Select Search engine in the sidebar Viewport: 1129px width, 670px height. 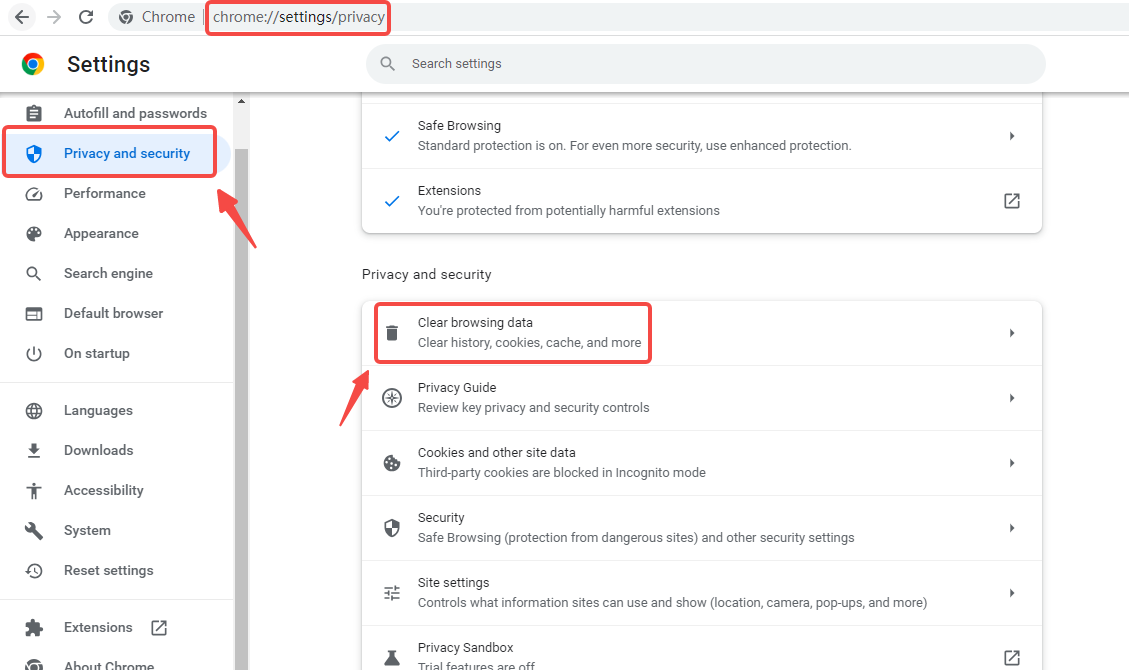click(x=108, y=273)
